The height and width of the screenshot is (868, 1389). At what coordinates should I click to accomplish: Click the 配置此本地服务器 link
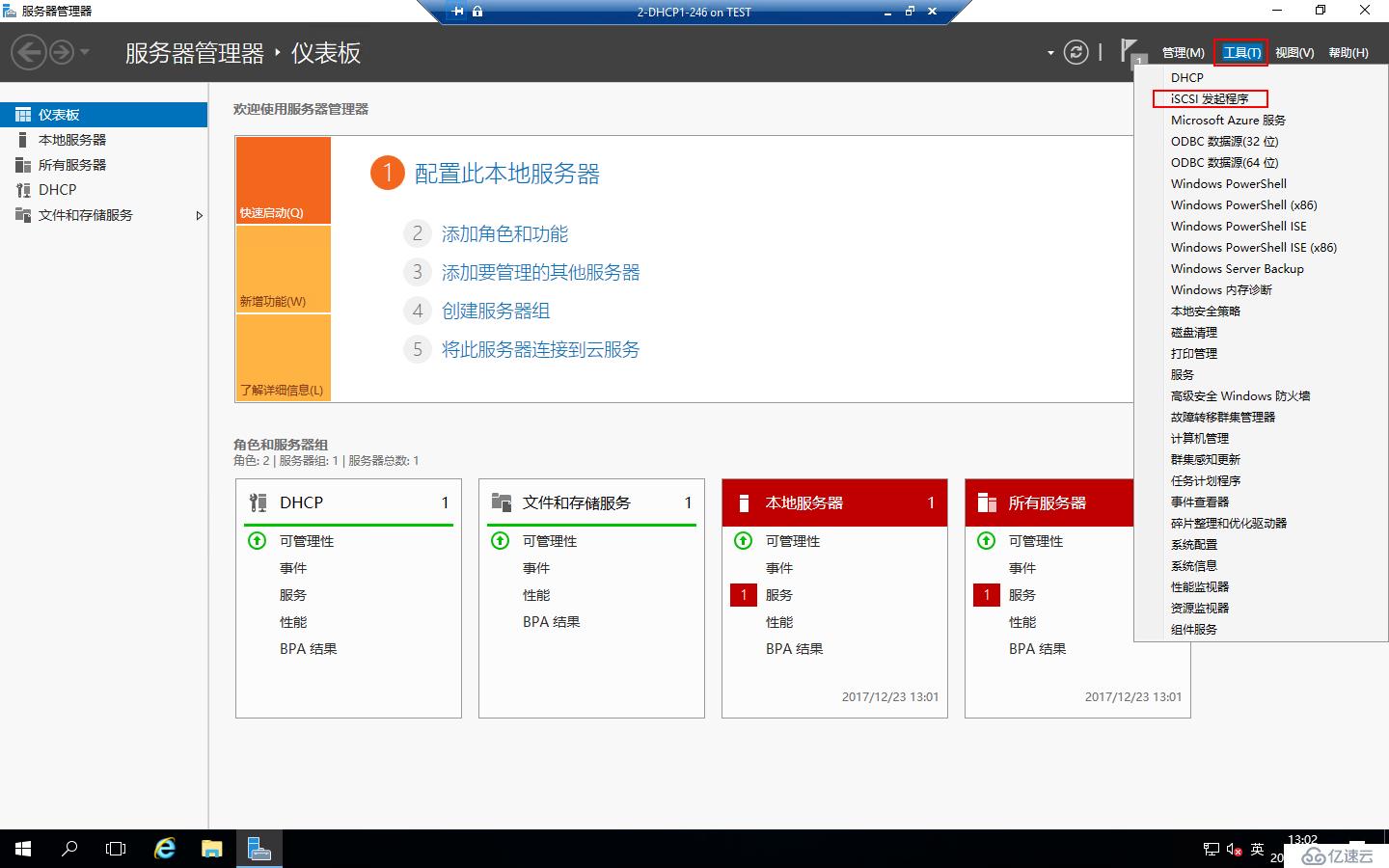(507, 174)
